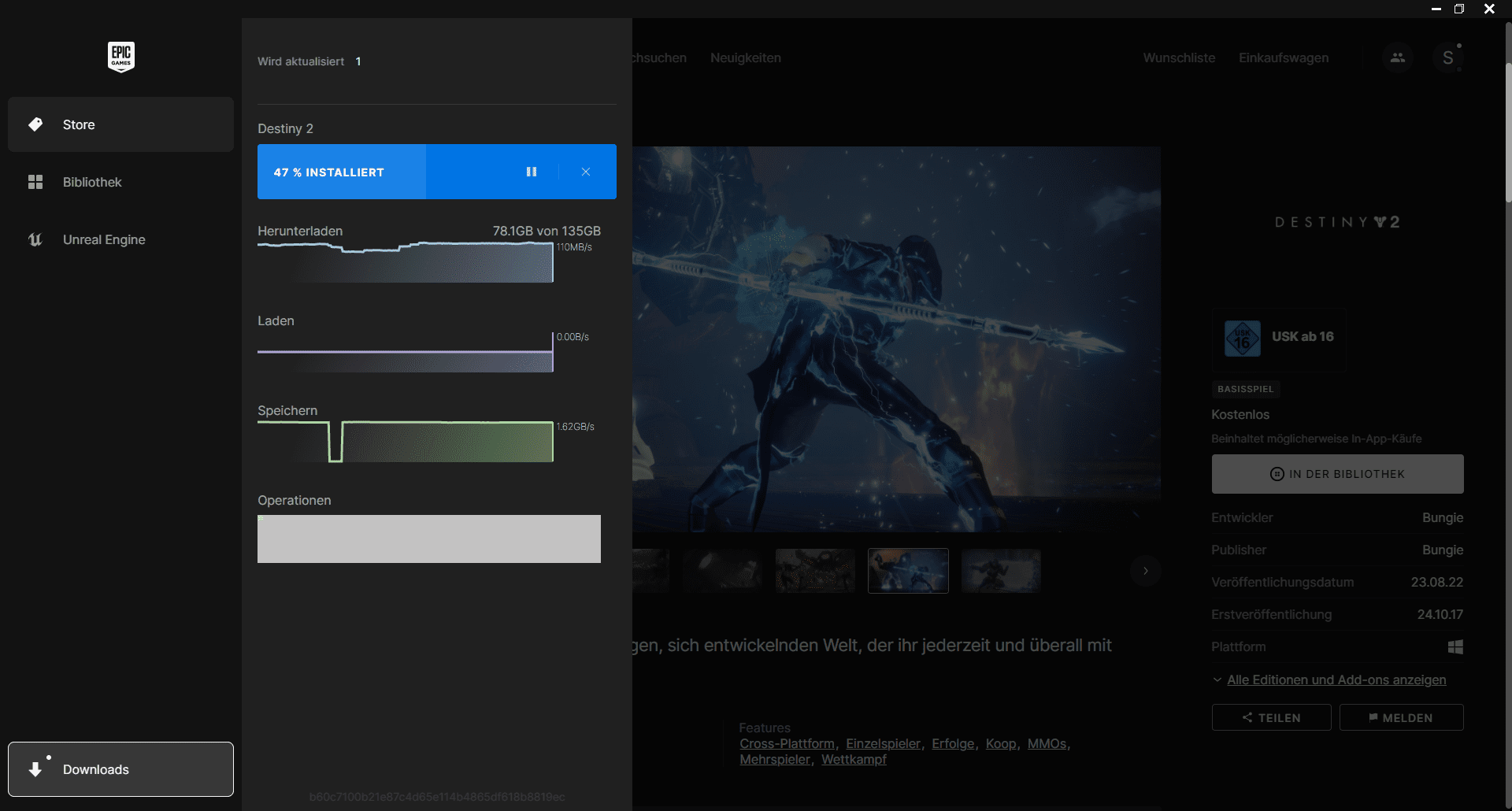Click the Destiny 2 main hero image

[896, 339]
